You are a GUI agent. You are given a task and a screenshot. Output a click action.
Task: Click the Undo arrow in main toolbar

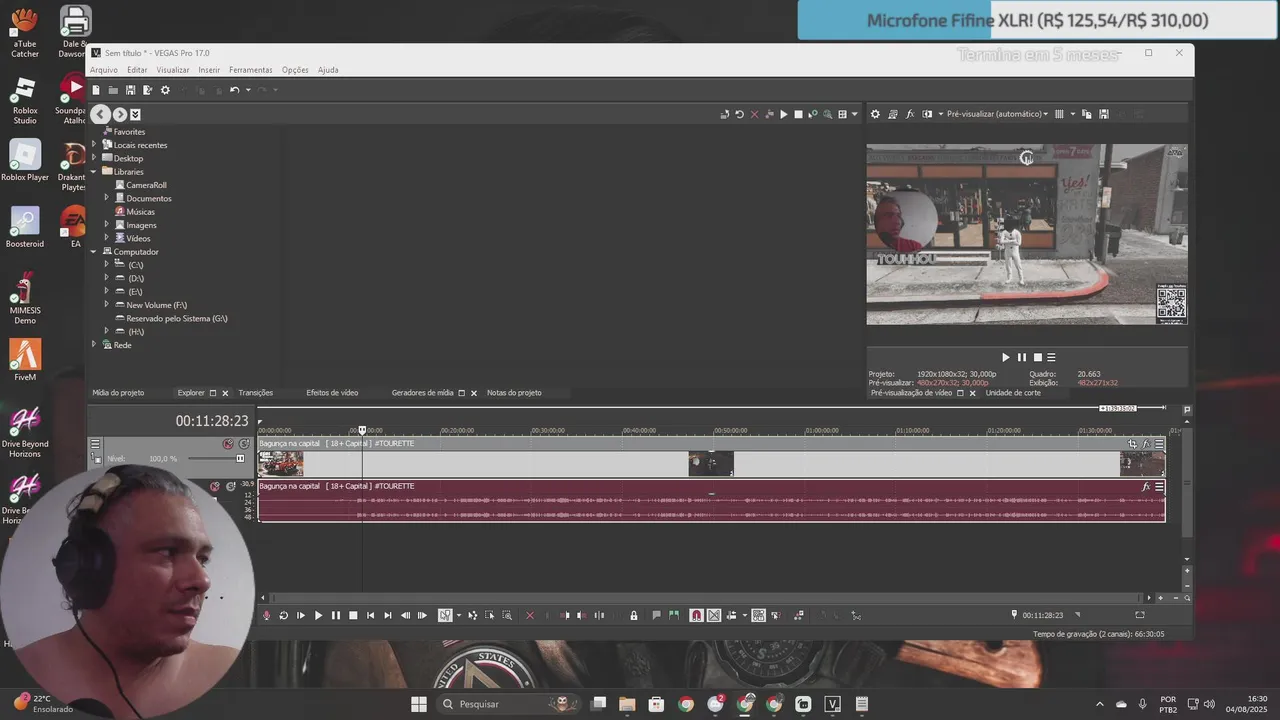click(x=234, y=90)
